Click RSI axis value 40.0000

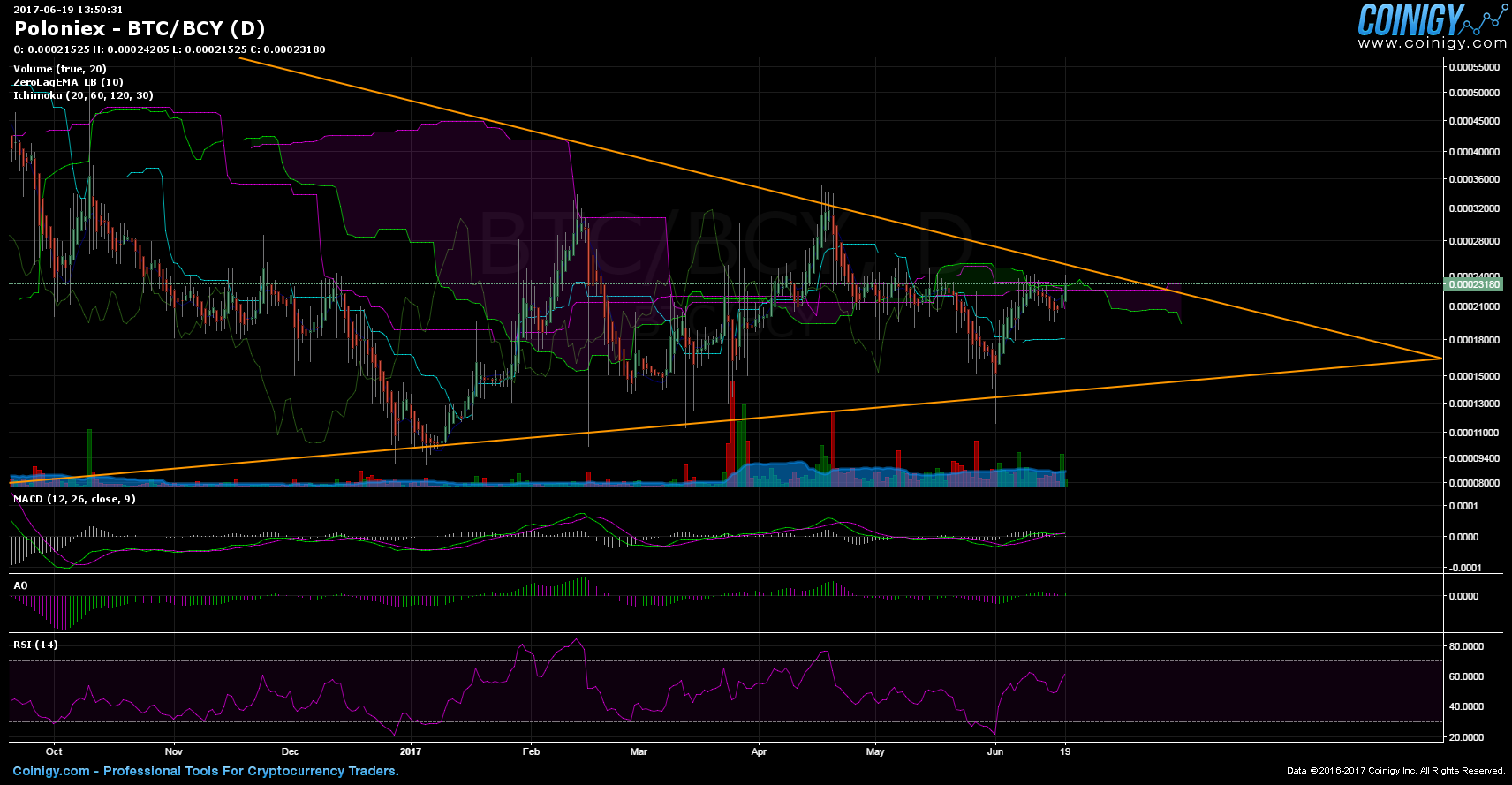click(x=1466, y=706)
